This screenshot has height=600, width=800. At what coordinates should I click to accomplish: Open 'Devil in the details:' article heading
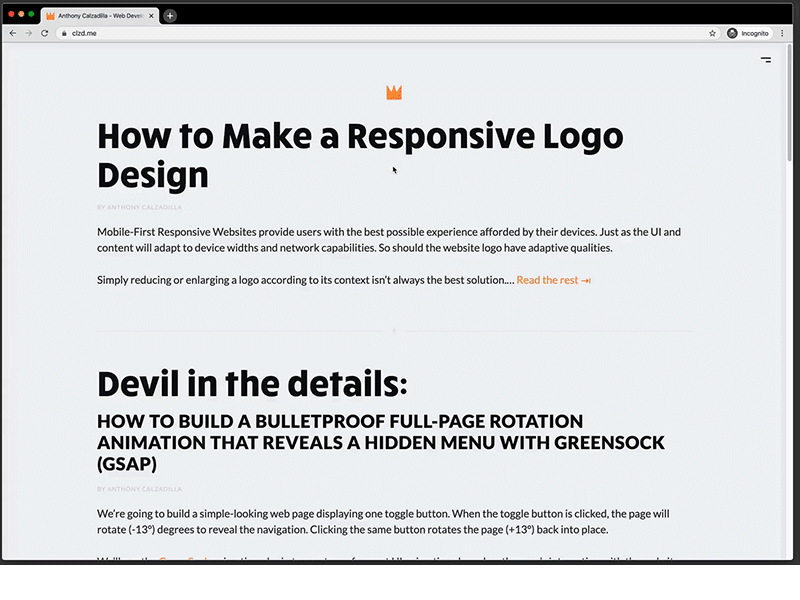[x=253, y=384]
